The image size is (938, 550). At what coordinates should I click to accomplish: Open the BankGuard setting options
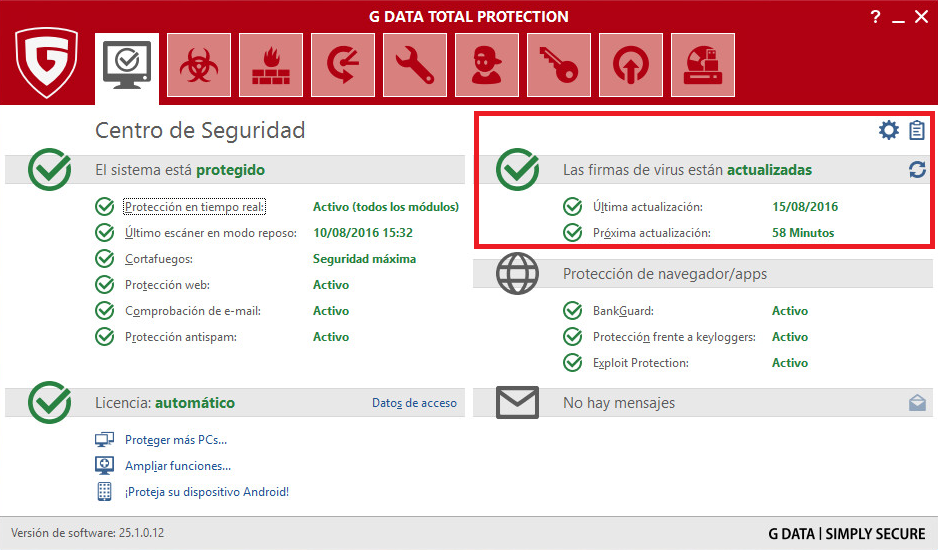(622, 311)
